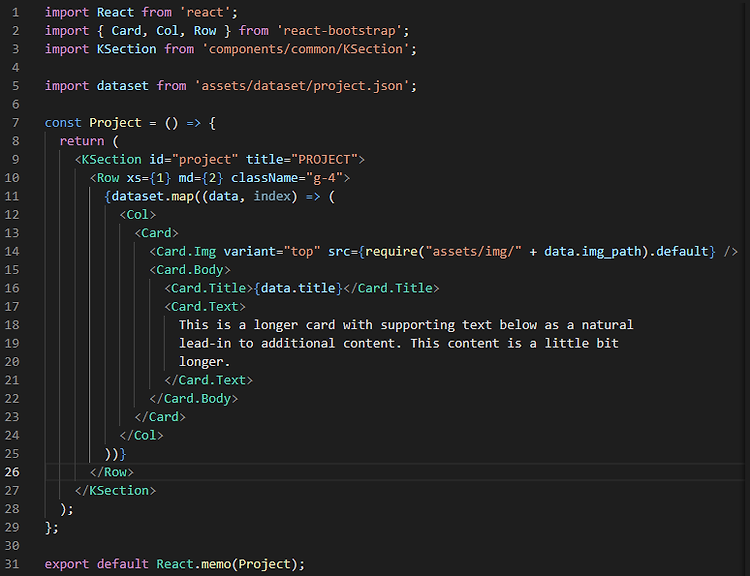The image size is (750, 576).
Task: Click the opening KSection tag name on line 9
Action: (111, 160)
